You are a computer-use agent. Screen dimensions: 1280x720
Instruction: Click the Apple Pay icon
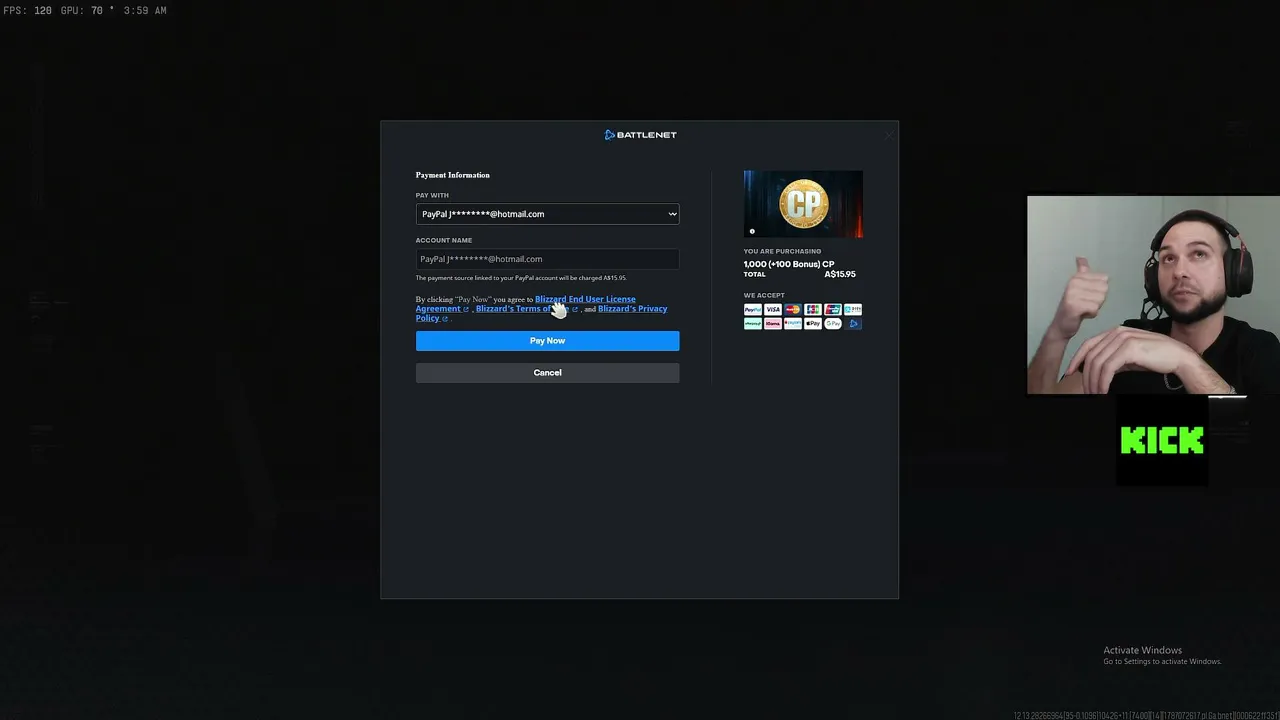(x=812, y=324)
